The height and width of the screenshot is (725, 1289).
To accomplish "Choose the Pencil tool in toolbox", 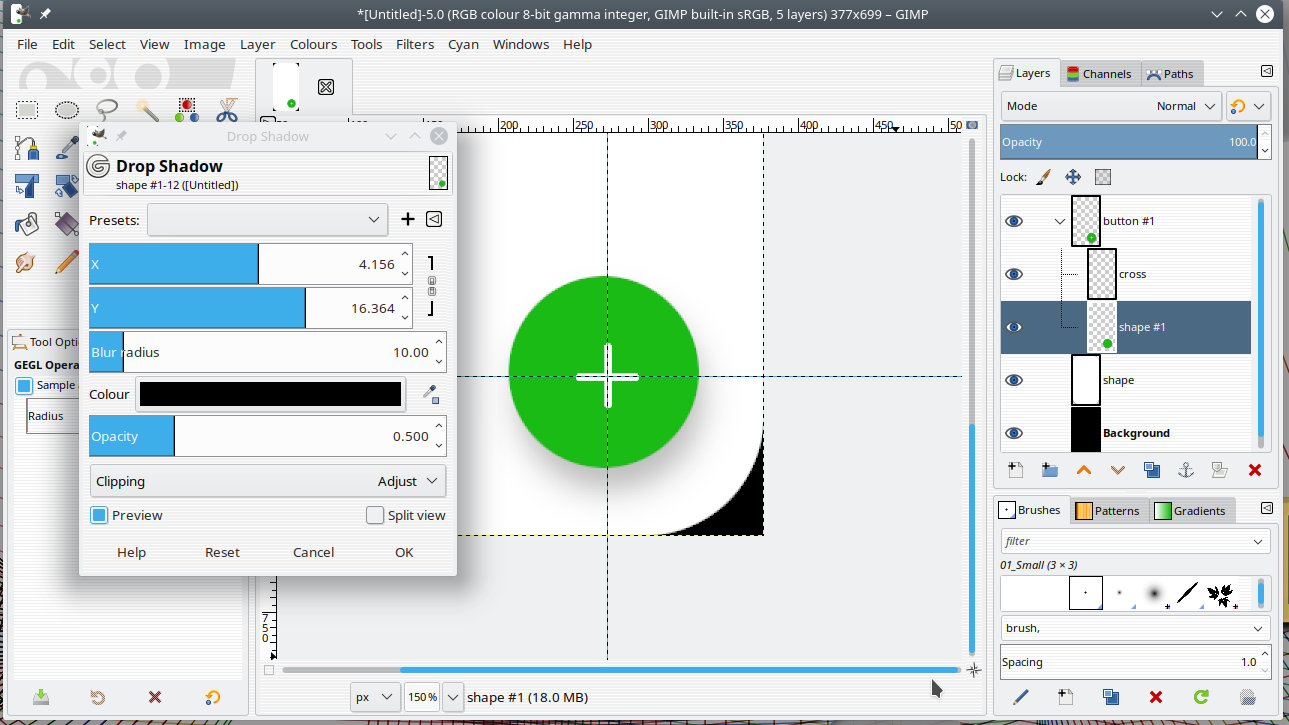I will pyautogui.click(x=67, y=262).
